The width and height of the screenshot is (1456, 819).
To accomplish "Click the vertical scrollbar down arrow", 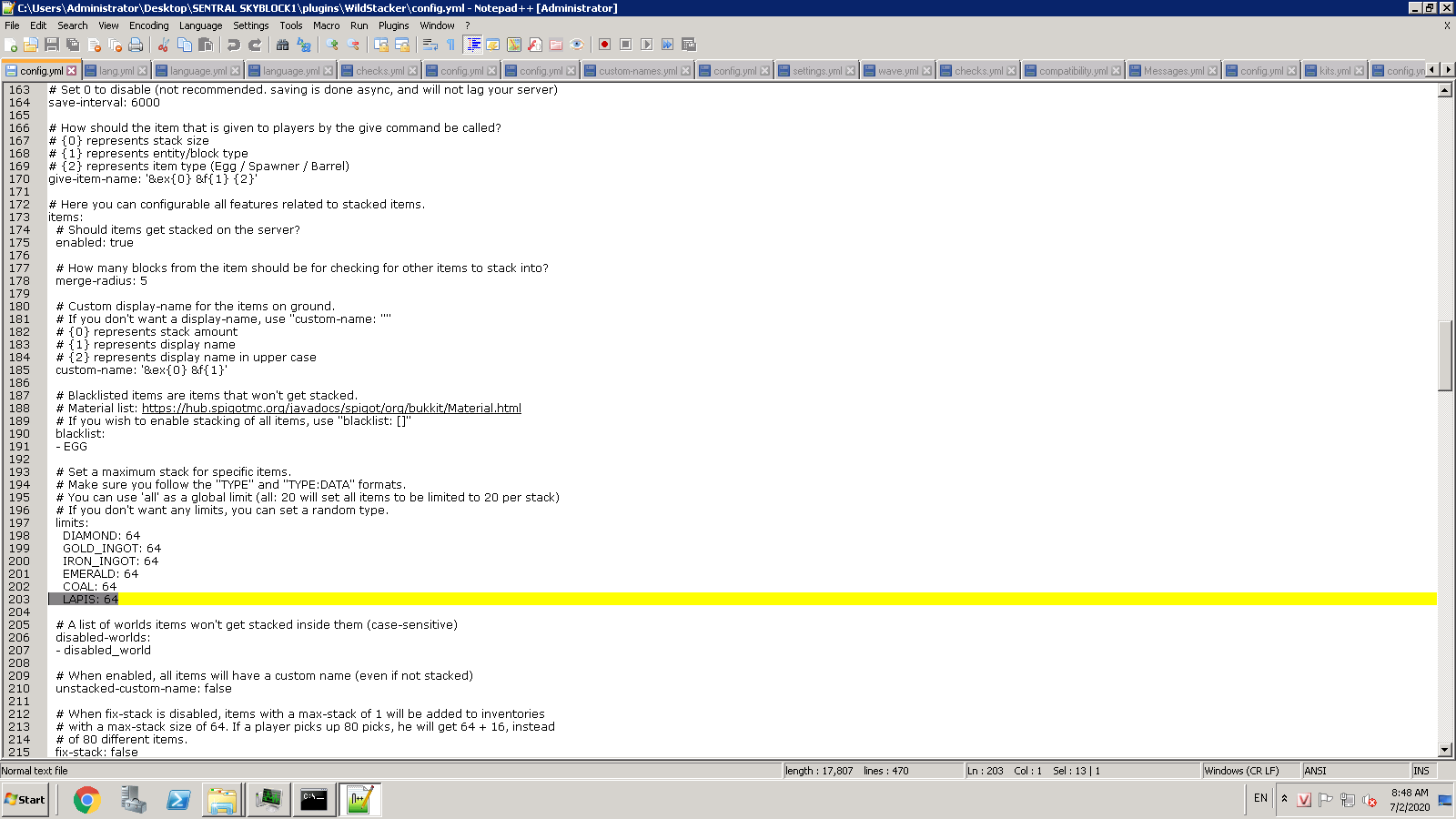I will (1445, 751).
